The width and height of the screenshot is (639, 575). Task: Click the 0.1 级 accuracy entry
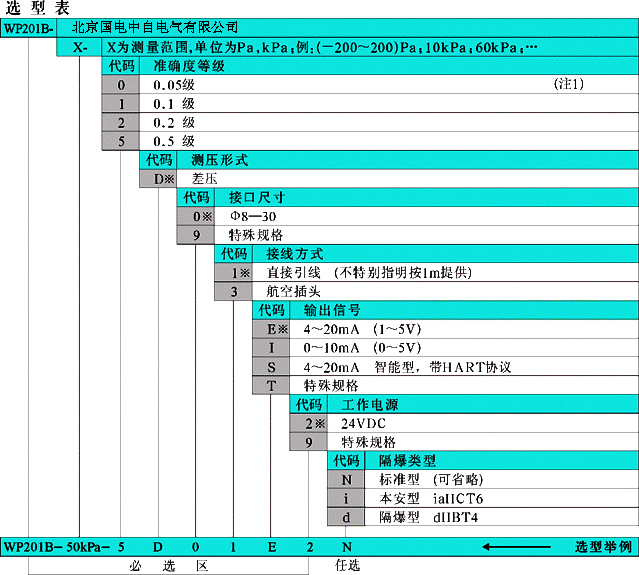pos(174,104)
